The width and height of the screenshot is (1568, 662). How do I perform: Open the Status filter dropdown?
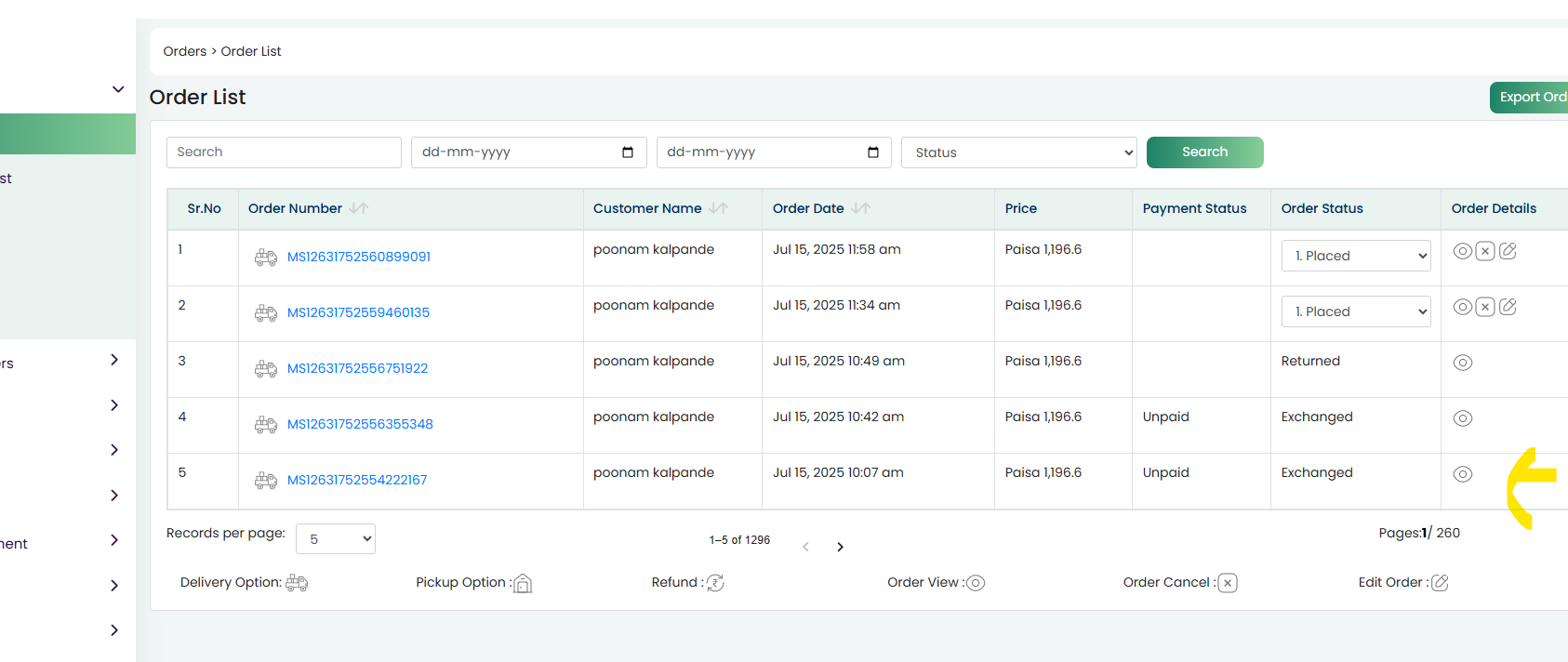pyautogui.click(x=1019, y=152)
